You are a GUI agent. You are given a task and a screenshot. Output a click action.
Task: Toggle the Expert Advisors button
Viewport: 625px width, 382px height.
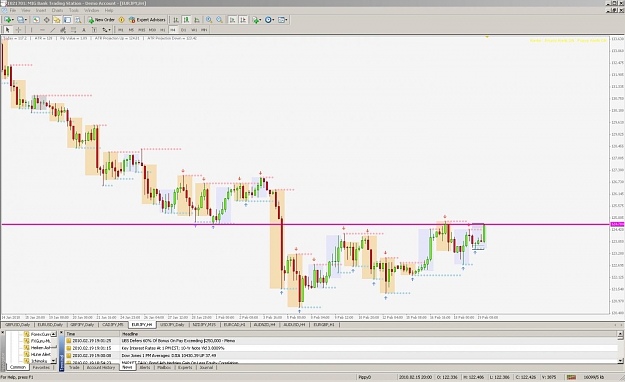[x=147, y=20]
